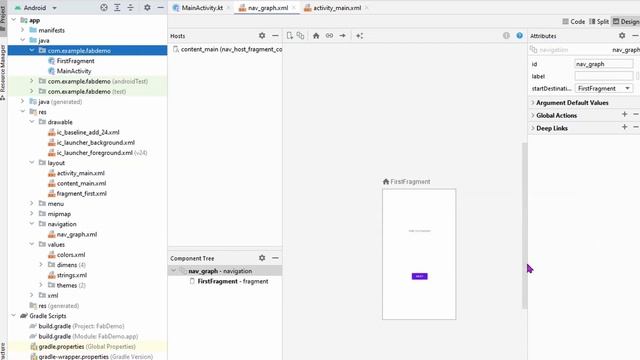Image resolution: width=640 pixels, height=360 pixels.
Task: Collapse the com.example.fabdemo package
Action: [31, 50]
